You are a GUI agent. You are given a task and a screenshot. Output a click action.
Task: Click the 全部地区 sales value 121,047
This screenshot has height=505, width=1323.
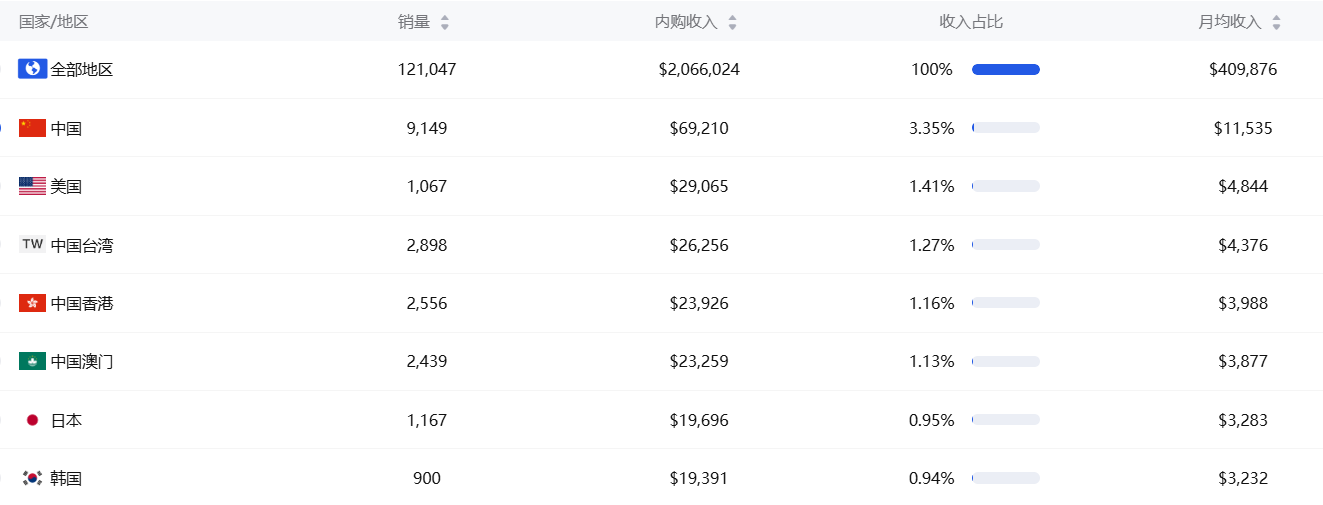[x=427, y=69]
